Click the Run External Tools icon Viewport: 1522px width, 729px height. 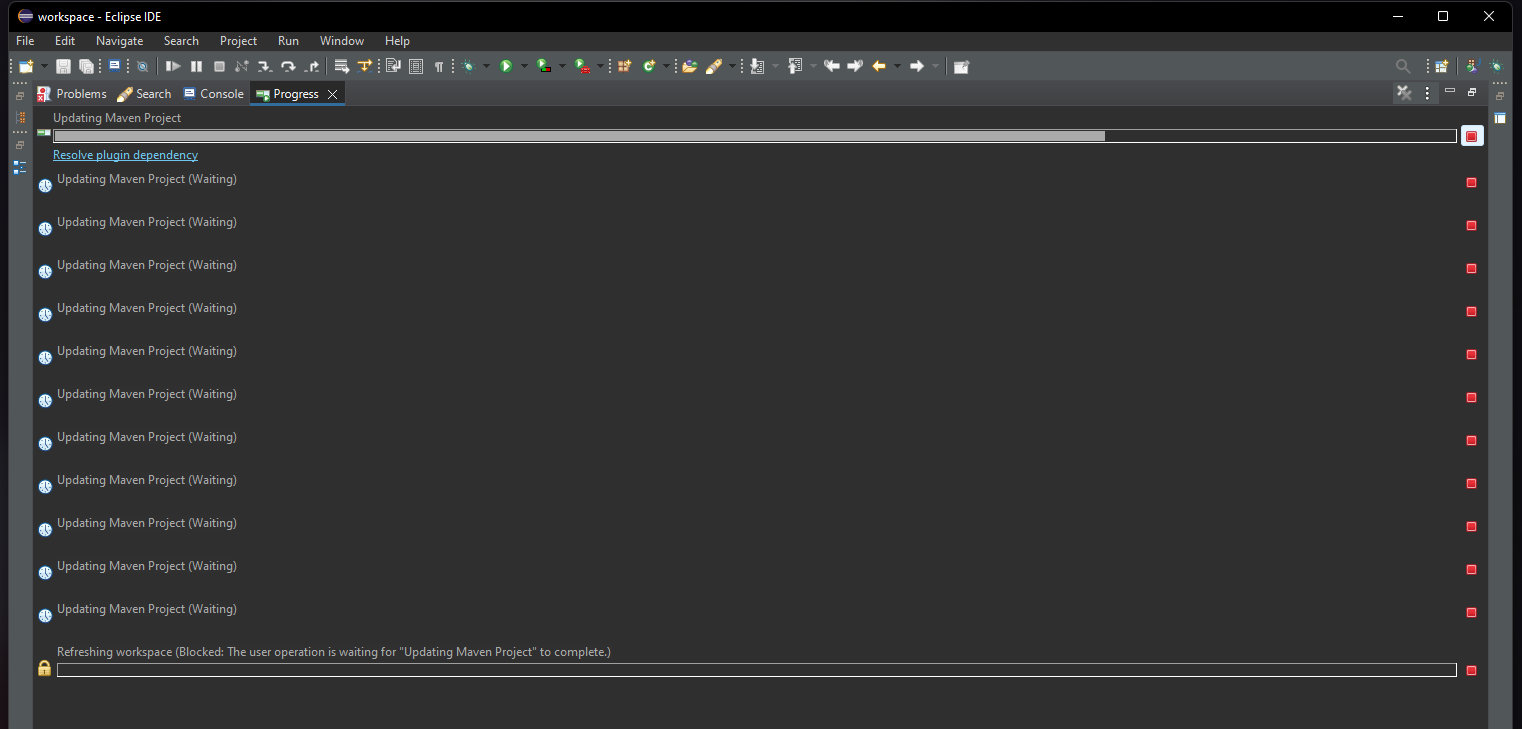pos(582,66)
